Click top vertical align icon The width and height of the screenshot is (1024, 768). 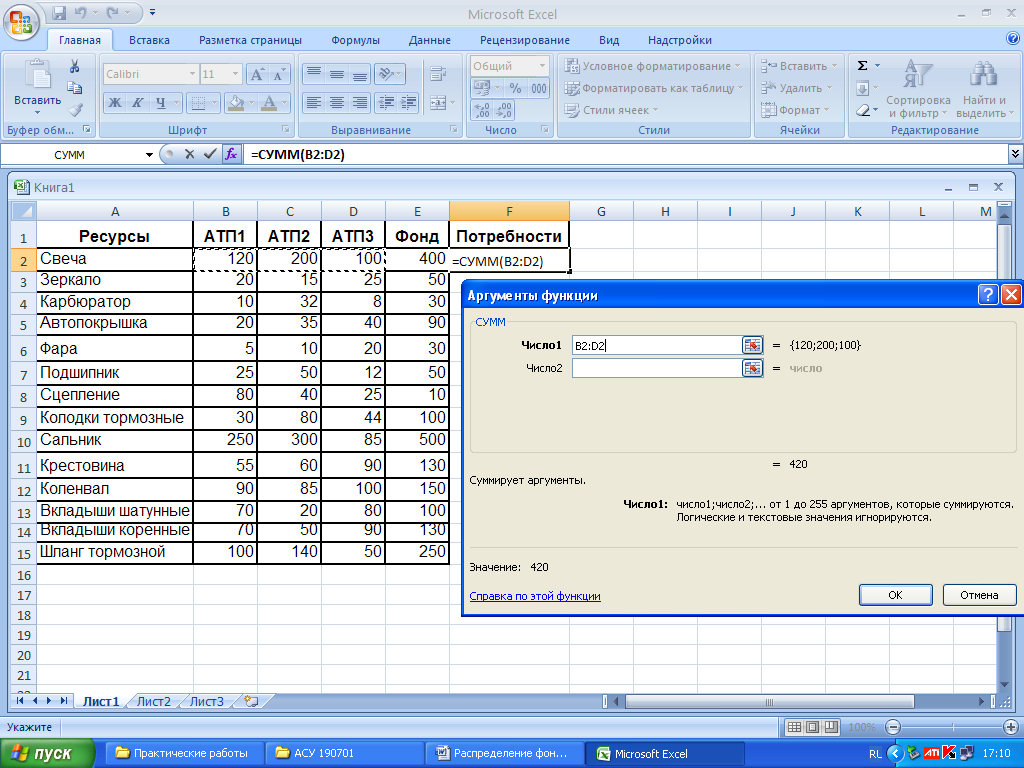(x=314, y=74)
